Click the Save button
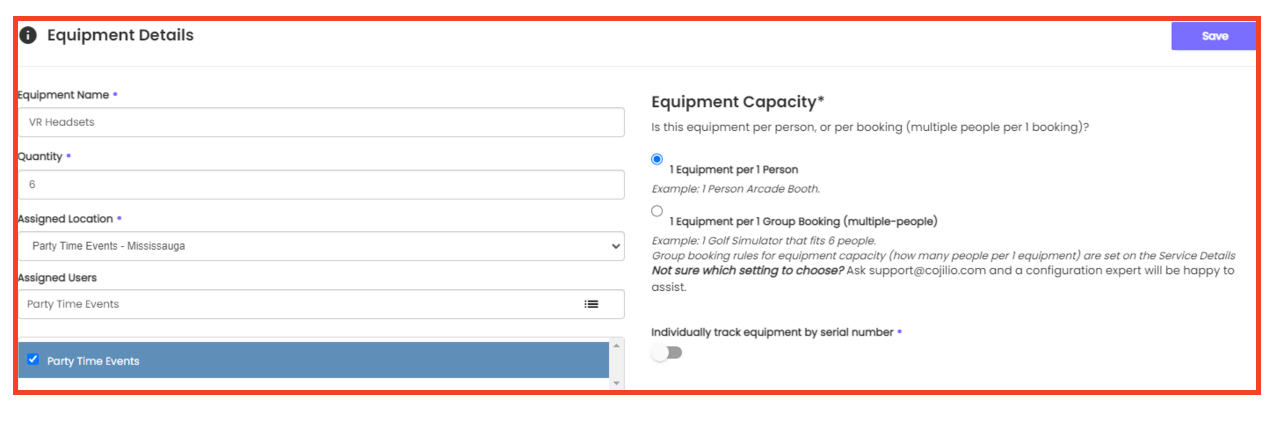The image size is (1277, 436). pyautogui.click(x=1214, y=36)
